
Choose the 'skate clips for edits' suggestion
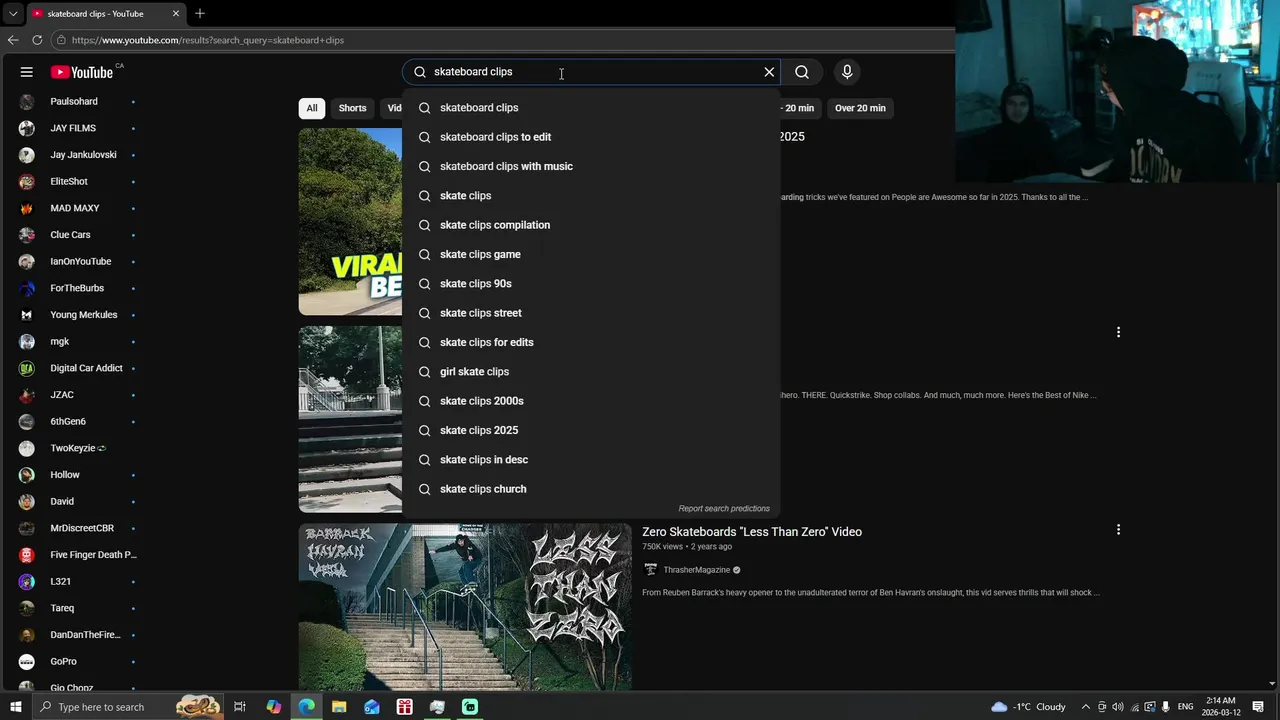pyautogui.click(x=591, y=342)
